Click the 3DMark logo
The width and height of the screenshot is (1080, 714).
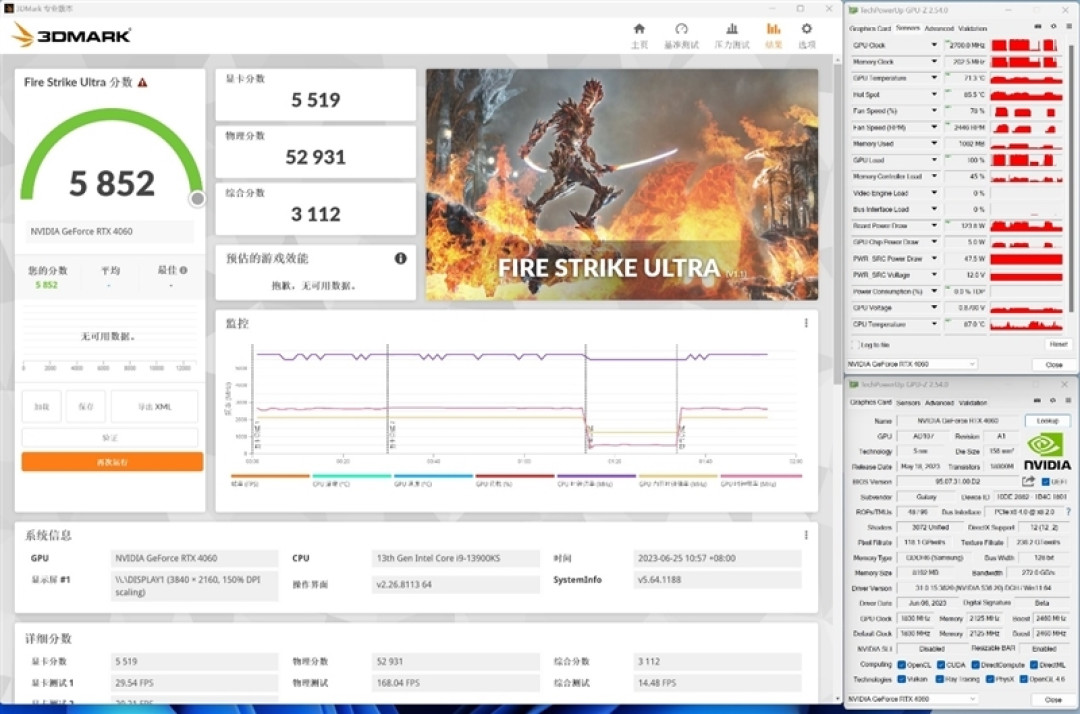pos(72,34)
